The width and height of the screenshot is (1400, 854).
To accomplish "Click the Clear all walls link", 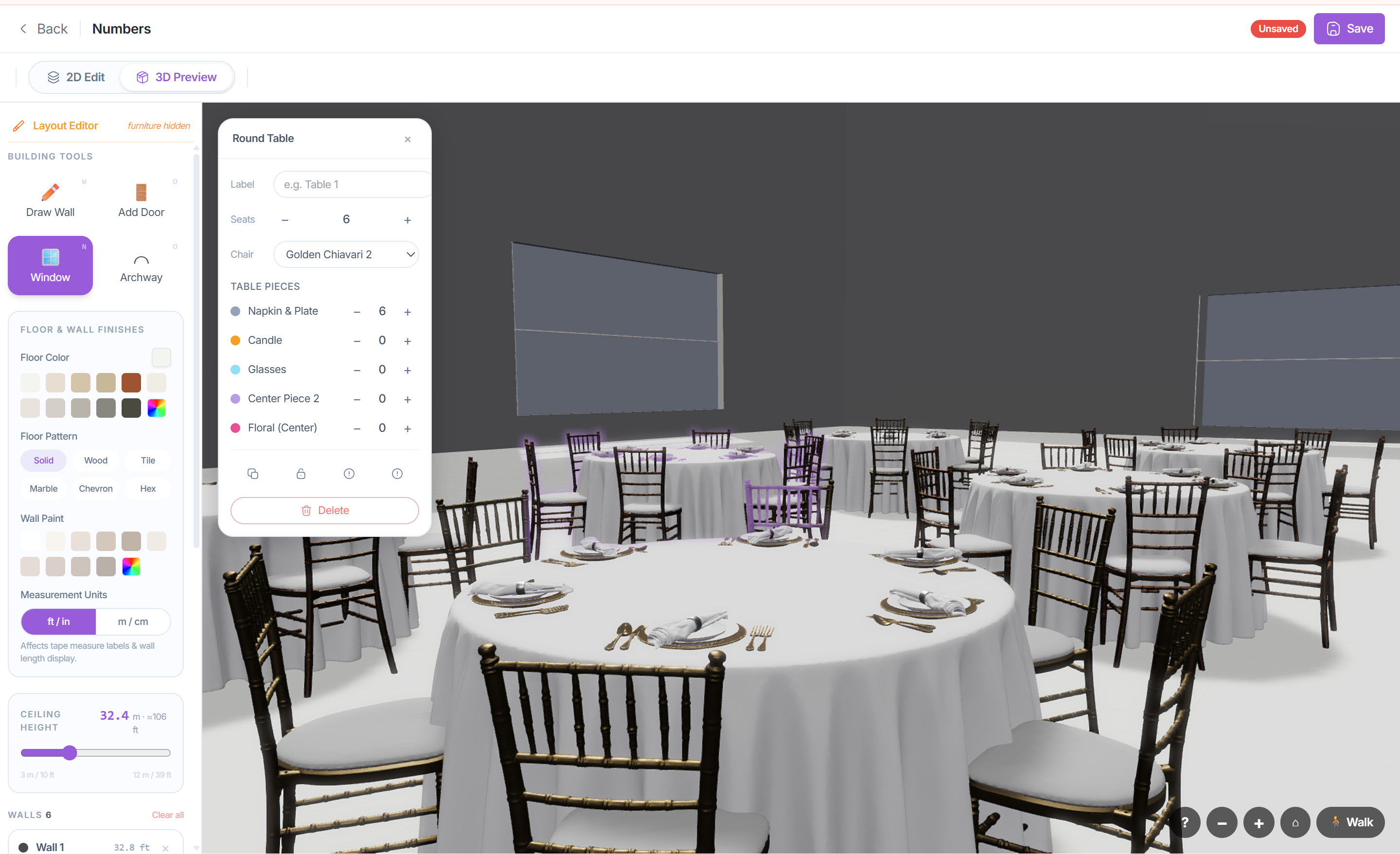I will coord(168,814).
